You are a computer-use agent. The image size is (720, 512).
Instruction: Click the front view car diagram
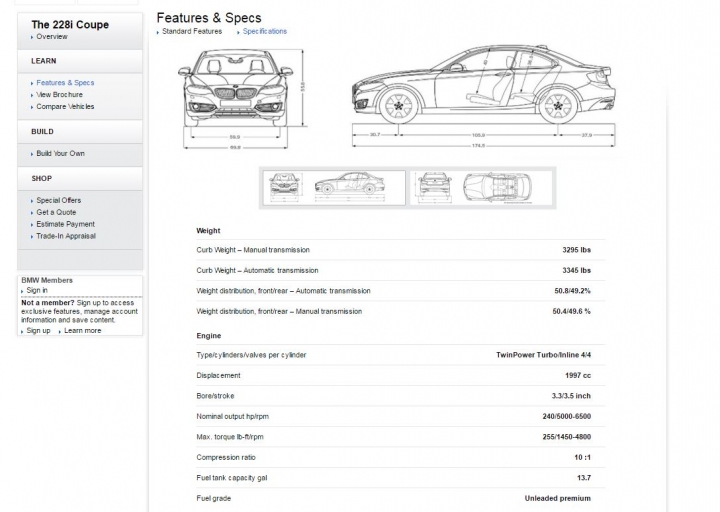point(242,98)
